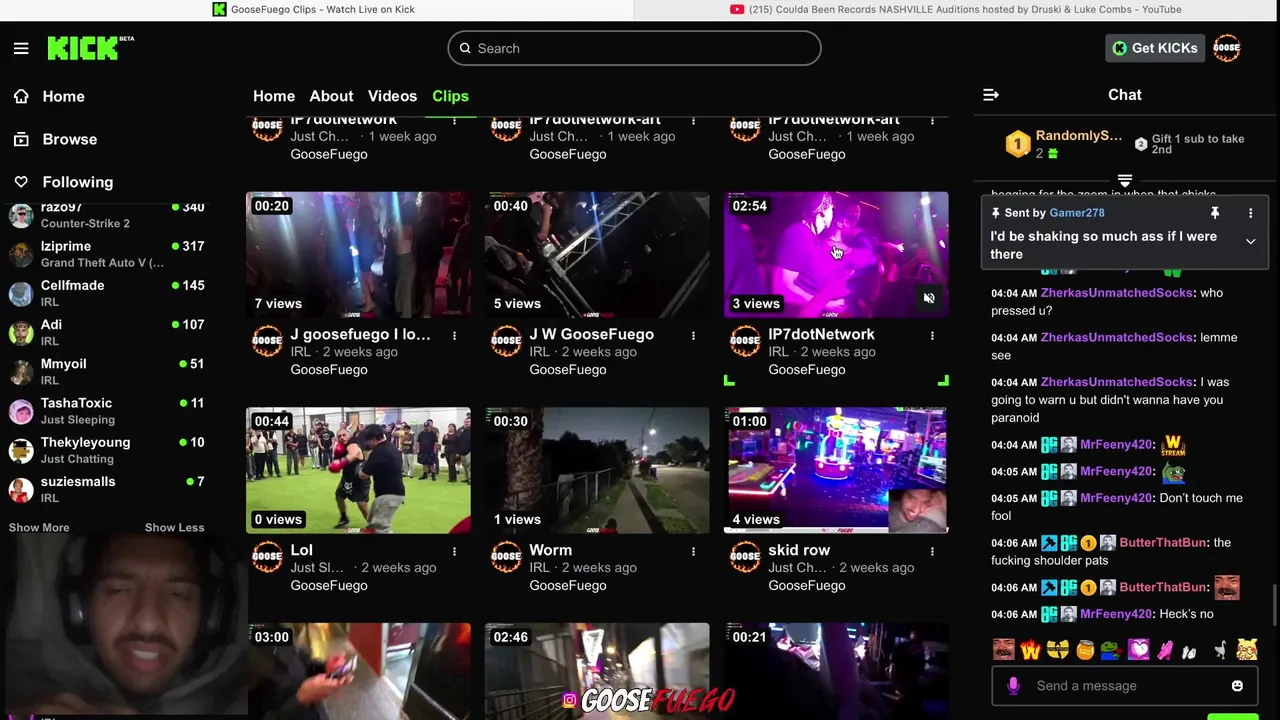The width and height of the screenshot is (1280, 720).
Task: Click the purple heart quick emote
Action: [x=1139, y=650]
